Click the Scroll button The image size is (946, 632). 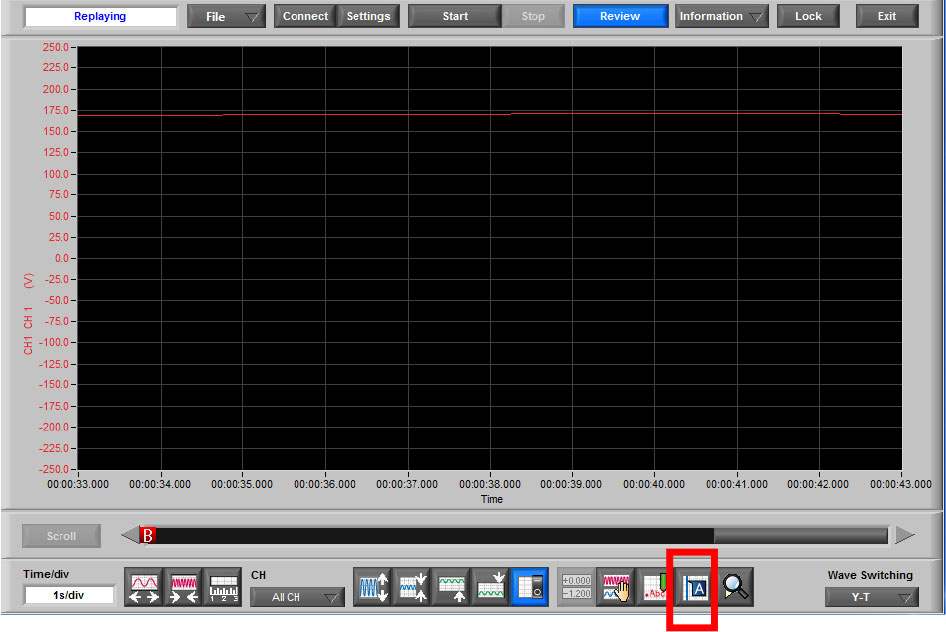62,536
